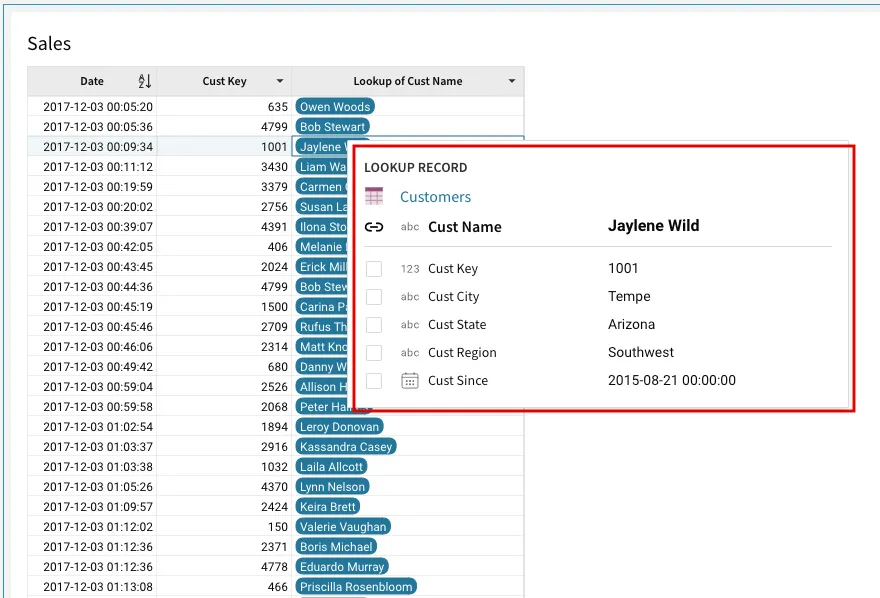Select the Kassandra Casey lookup pill
This screenshot has height=598, width=880.
pos(346,447)
